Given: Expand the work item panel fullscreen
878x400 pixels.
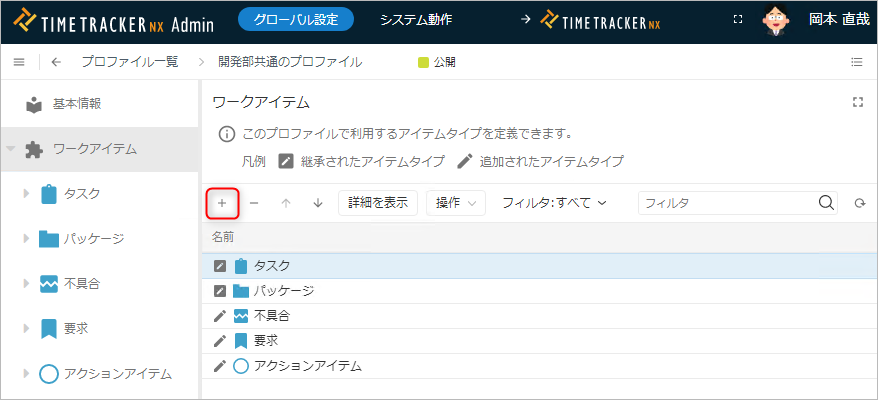Looking at the screenshot, I should coord(857,102).
